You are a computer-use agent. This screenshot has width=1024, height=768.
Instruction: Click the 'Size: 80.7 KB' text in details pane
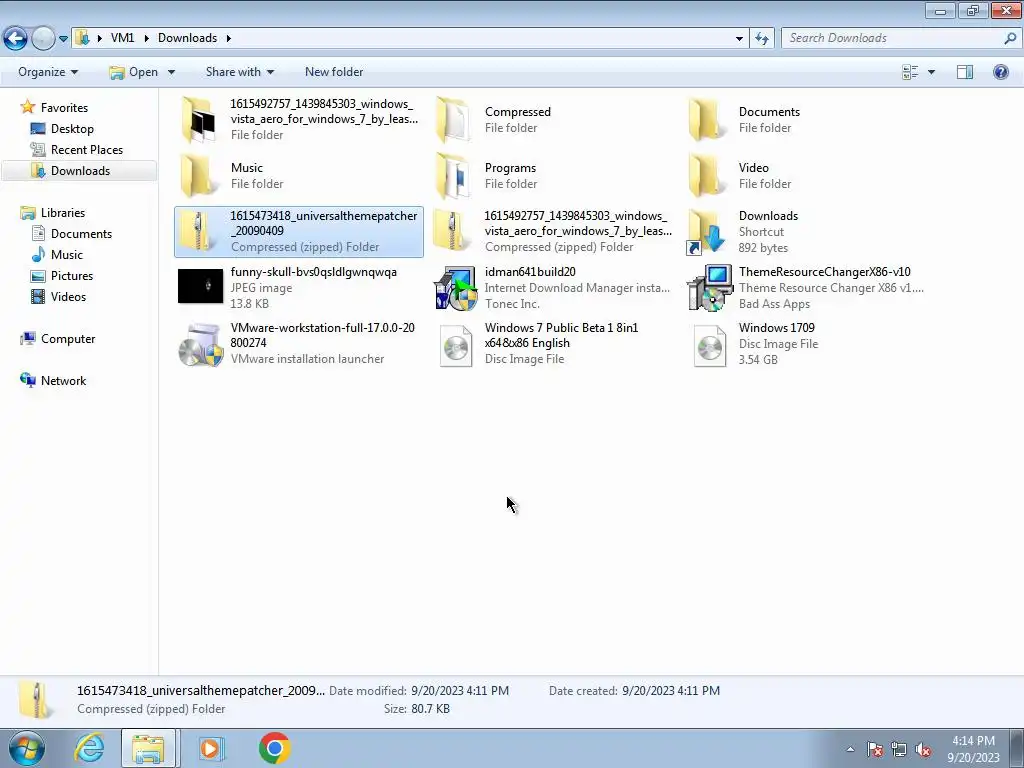coord(417,709)
